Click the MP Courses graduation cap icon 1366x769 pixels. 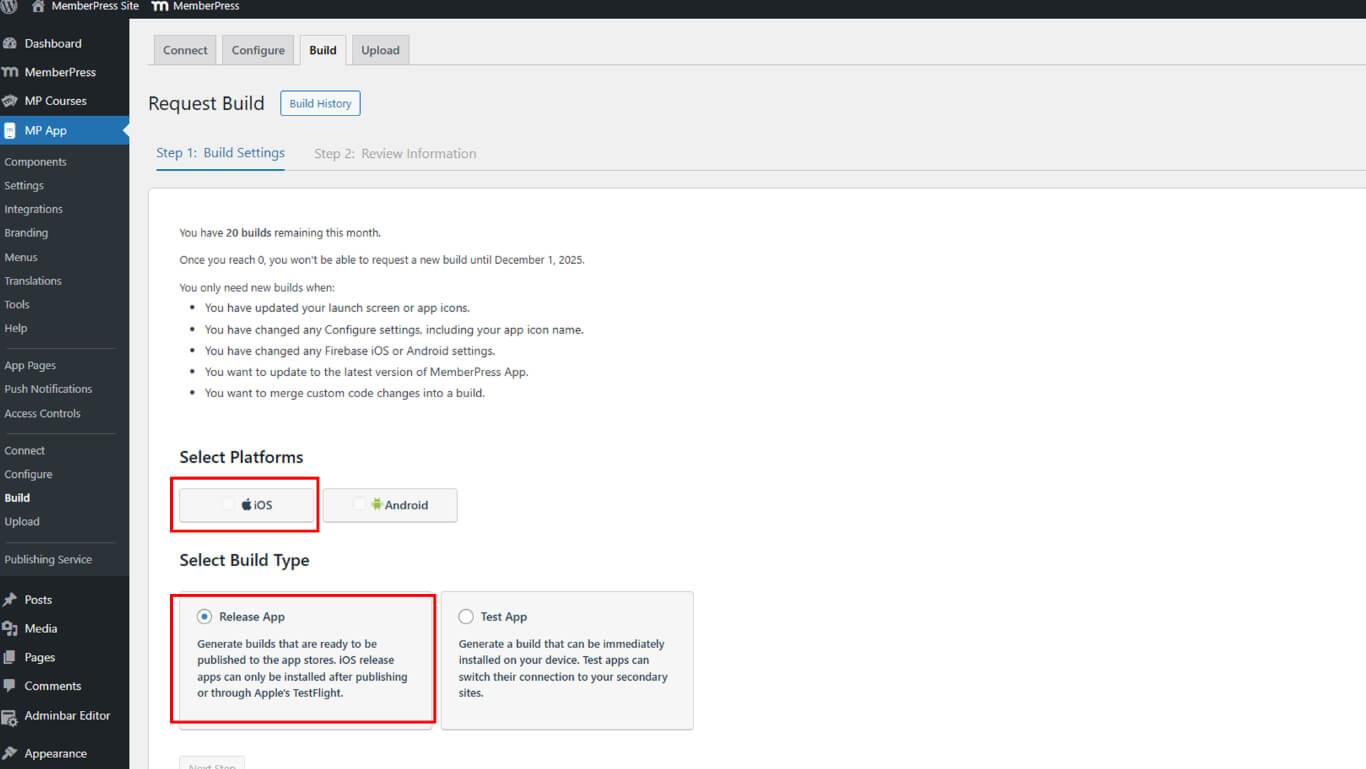(x=10, y=101)
